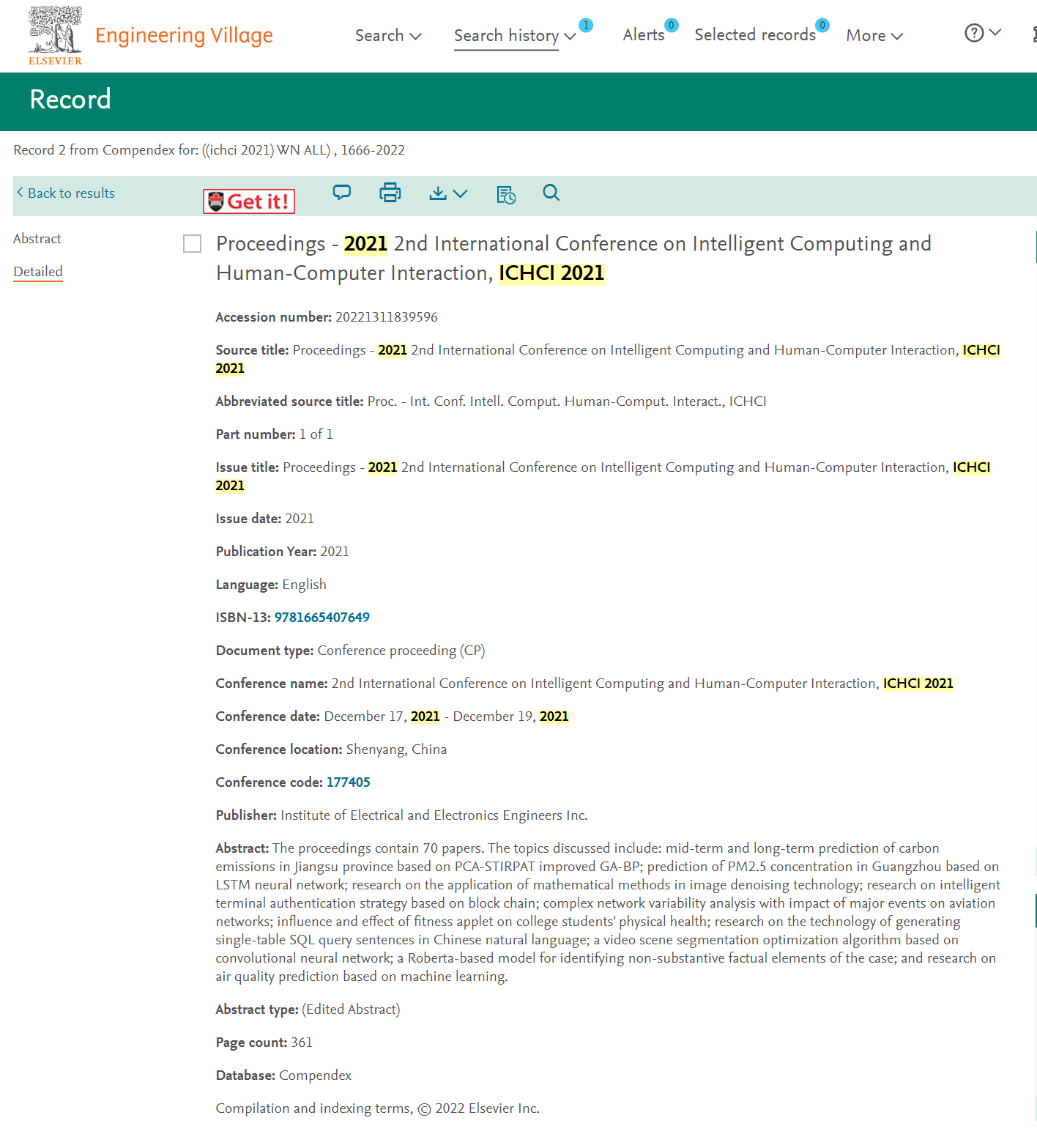Expand the Search menu
1037x1148 pixels.
[x=388, y=35]
